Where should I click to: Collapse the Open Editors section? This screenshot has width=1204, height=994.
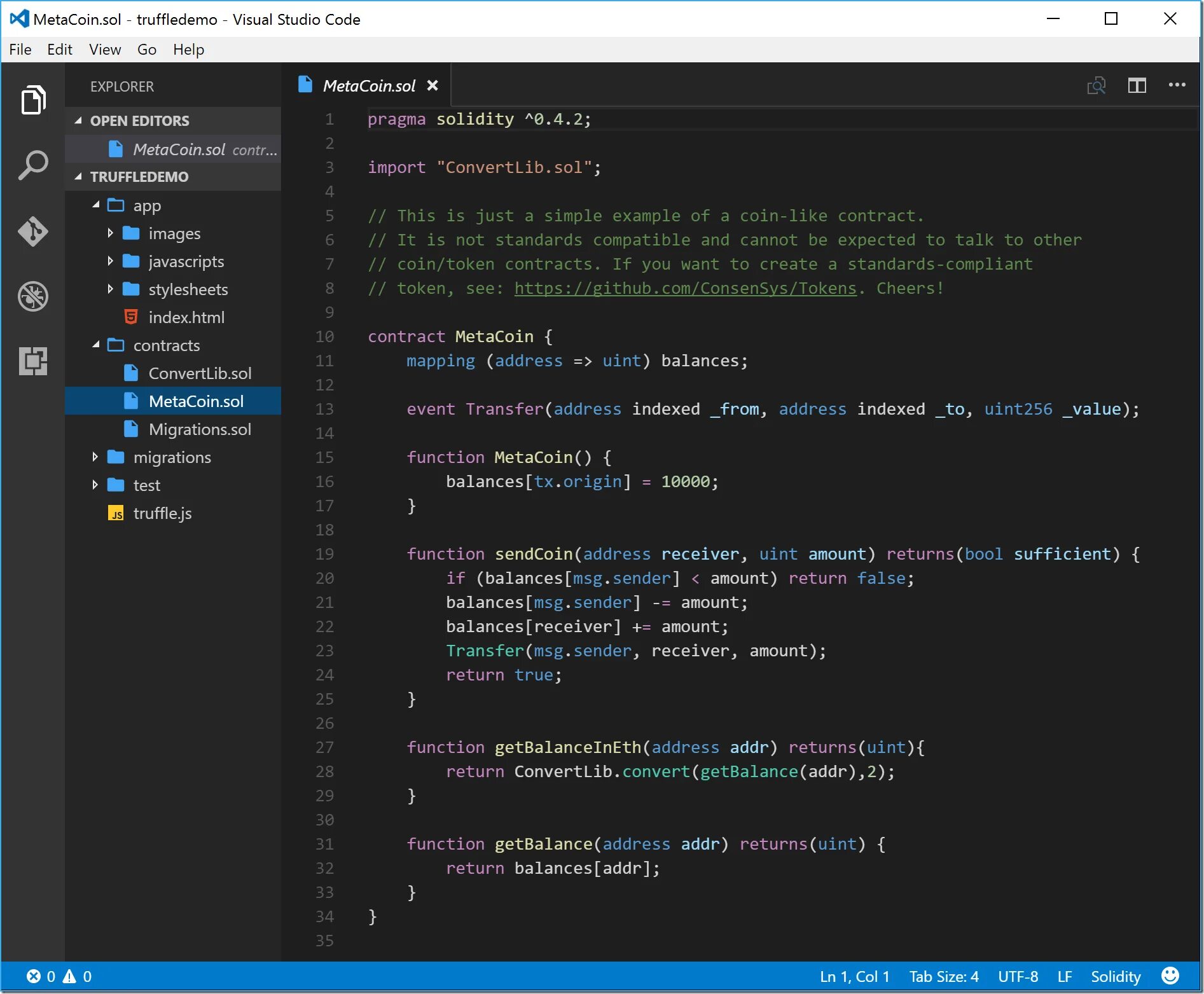[78, 120]
